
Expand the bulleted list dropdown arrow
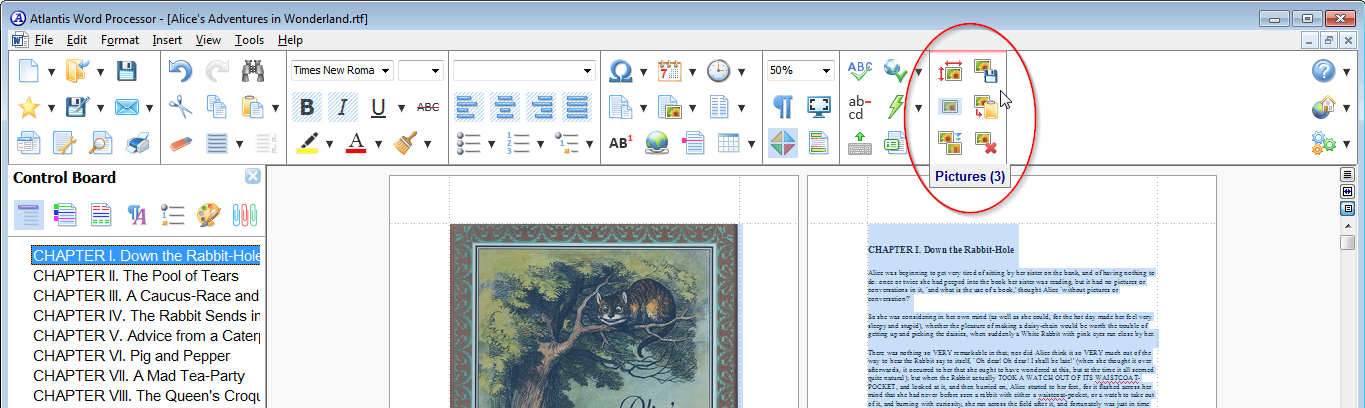491,143
